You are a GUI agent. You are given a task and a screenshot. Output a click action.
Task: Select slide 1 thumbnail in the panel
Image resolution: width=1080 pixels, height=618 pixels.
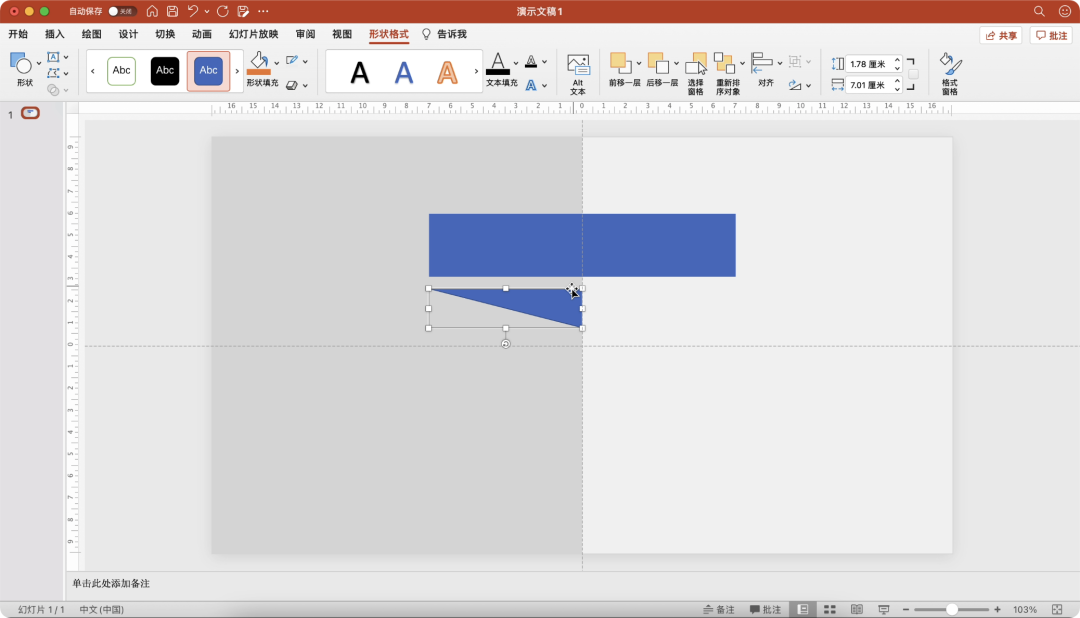pos(30,113)
